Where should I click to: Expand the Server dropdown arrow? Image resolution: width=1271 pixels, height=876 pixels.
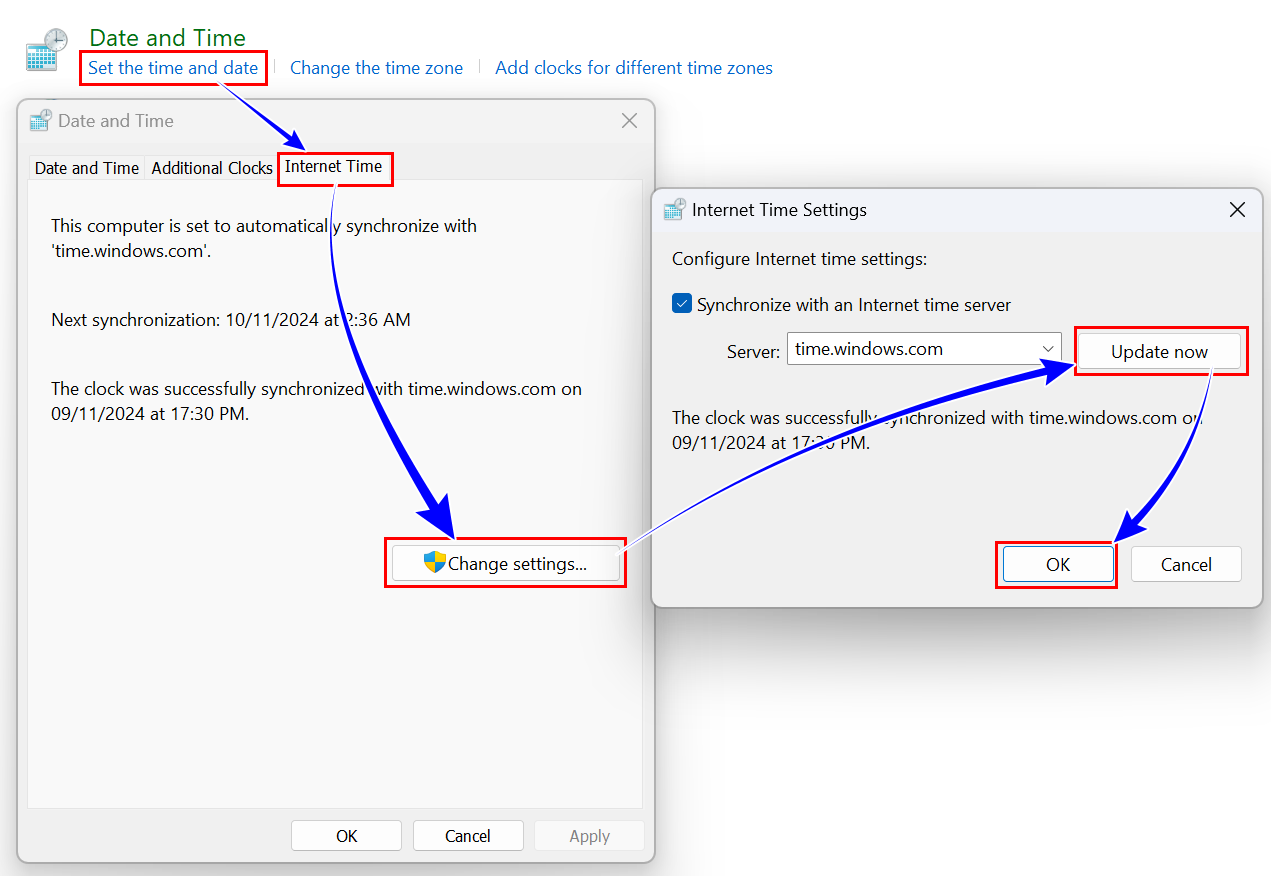pyautogui.click(x=1048, y=349)
